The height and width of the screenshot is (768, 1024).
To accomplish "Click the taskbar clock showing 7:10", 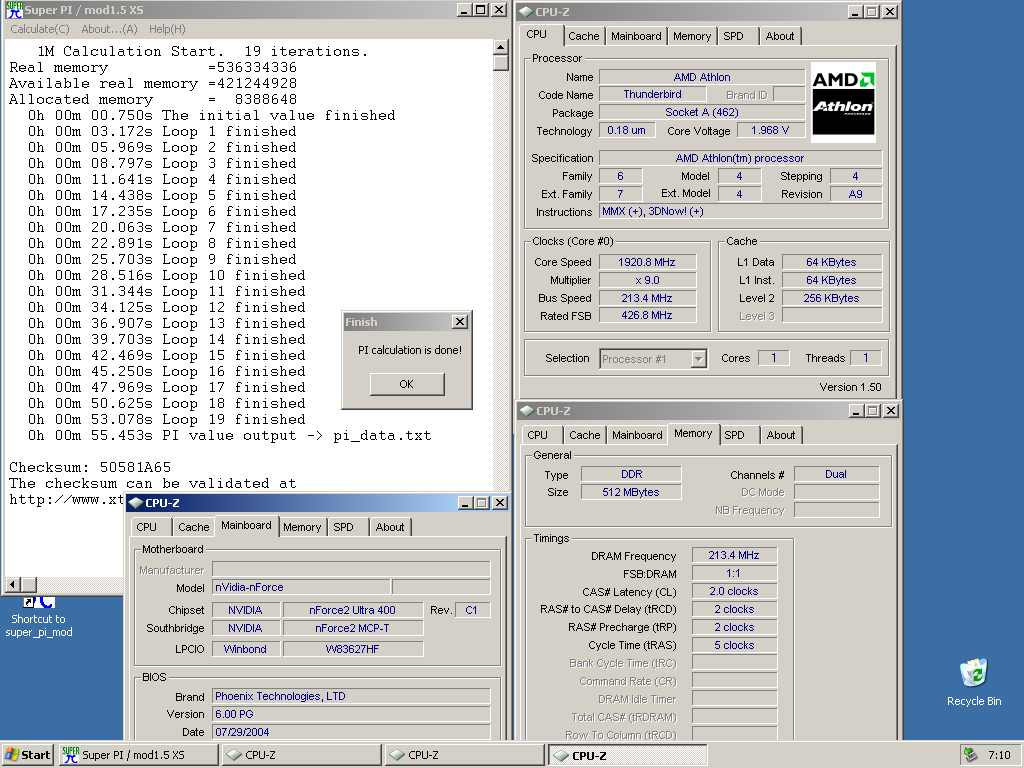I will point(999,755).
